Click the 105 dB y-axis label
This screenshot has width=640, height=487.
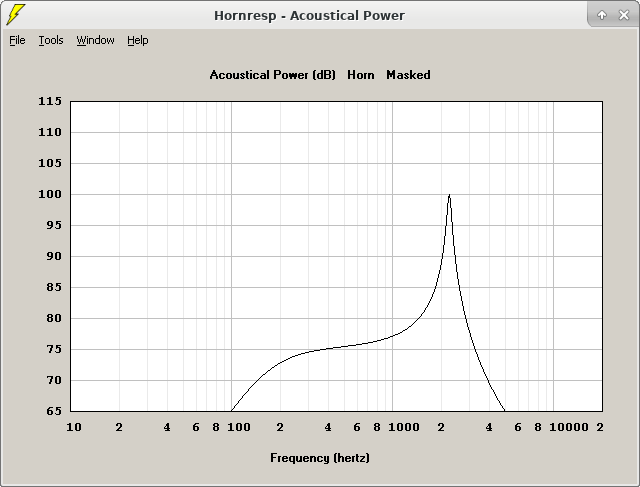tap(50, 163)
